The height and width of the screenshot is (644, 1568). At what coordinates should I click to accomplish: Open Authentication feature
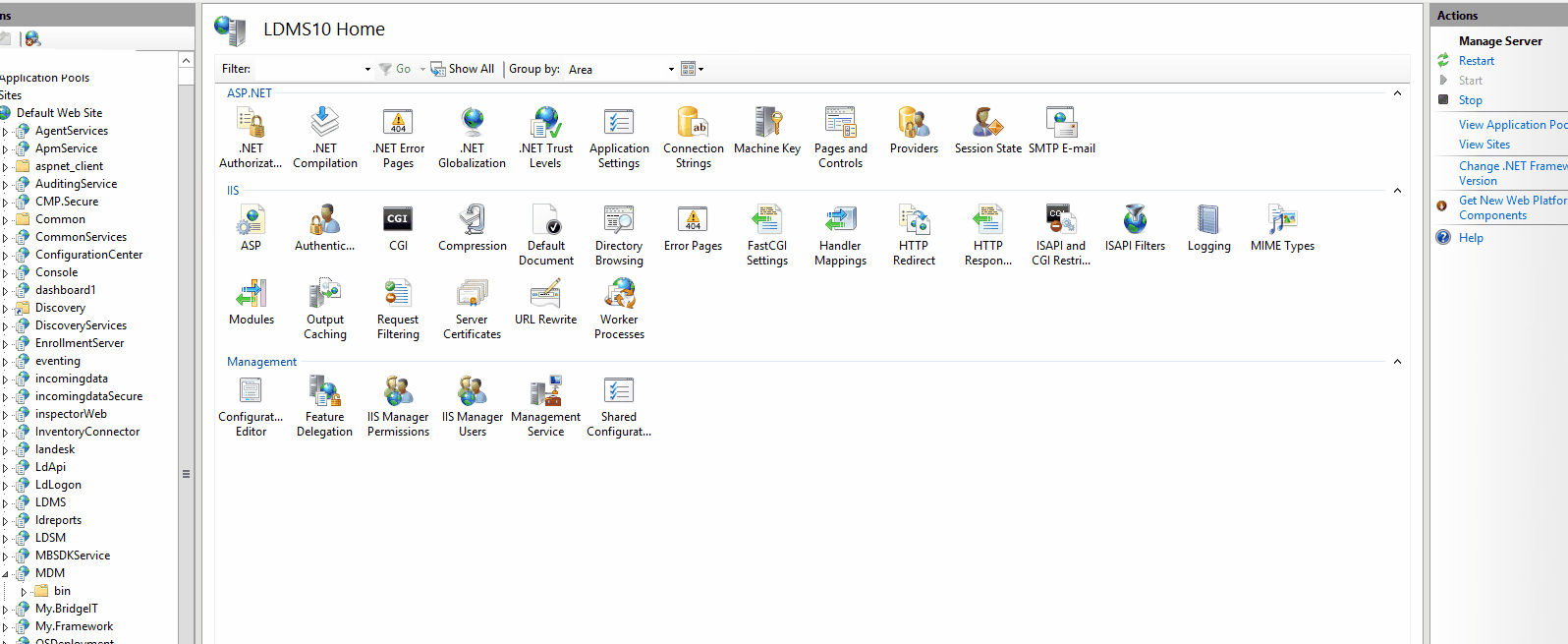[x=325, y=227]
